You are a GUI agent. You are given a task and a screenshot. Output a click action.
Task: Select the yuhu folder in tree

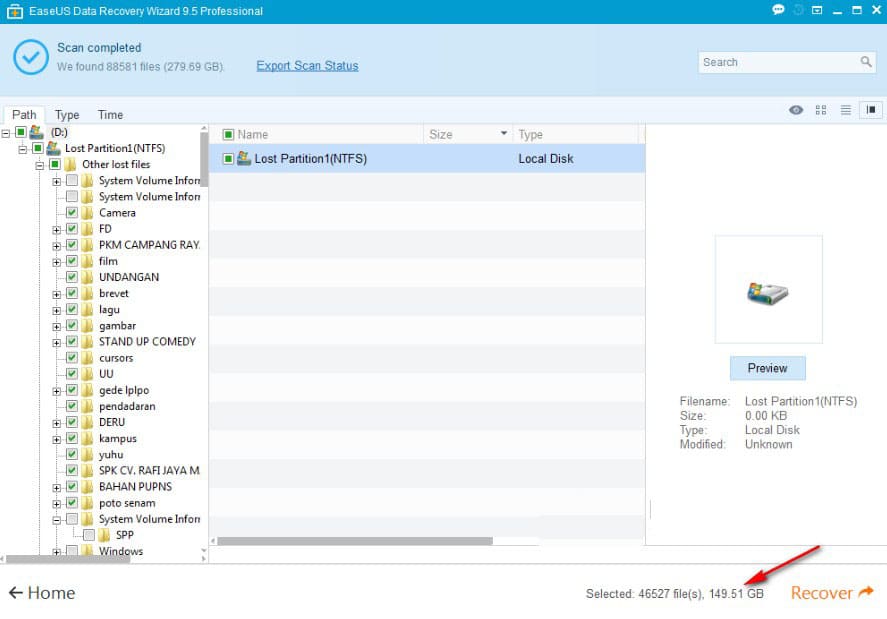(111, 455)
